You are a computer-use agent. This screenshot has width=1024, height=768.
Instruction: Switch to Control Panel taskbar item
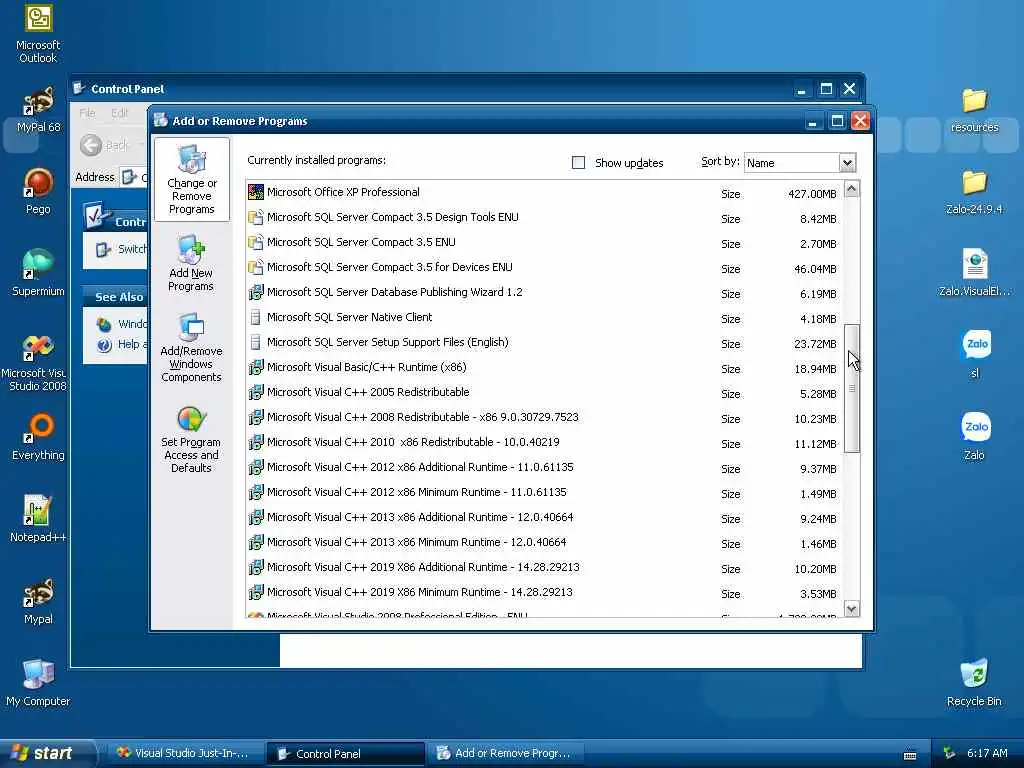[x=345, y=754]
